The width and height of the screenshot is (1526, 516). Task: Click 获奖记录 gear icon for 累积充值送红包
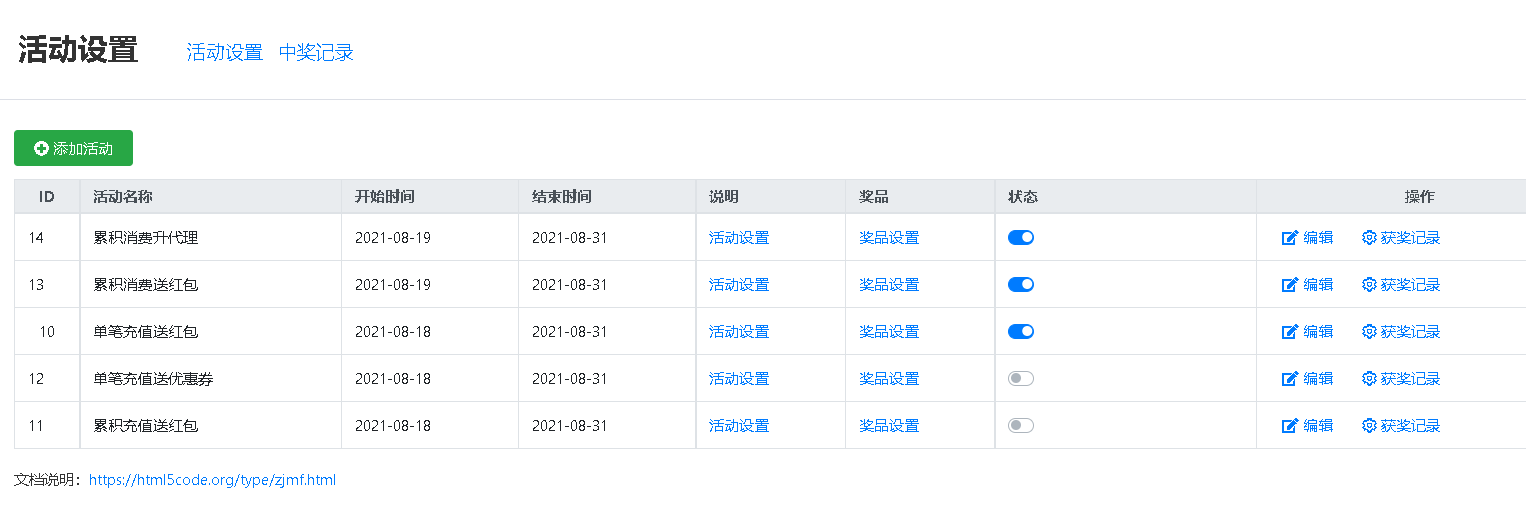click(x=1369, y=426)
